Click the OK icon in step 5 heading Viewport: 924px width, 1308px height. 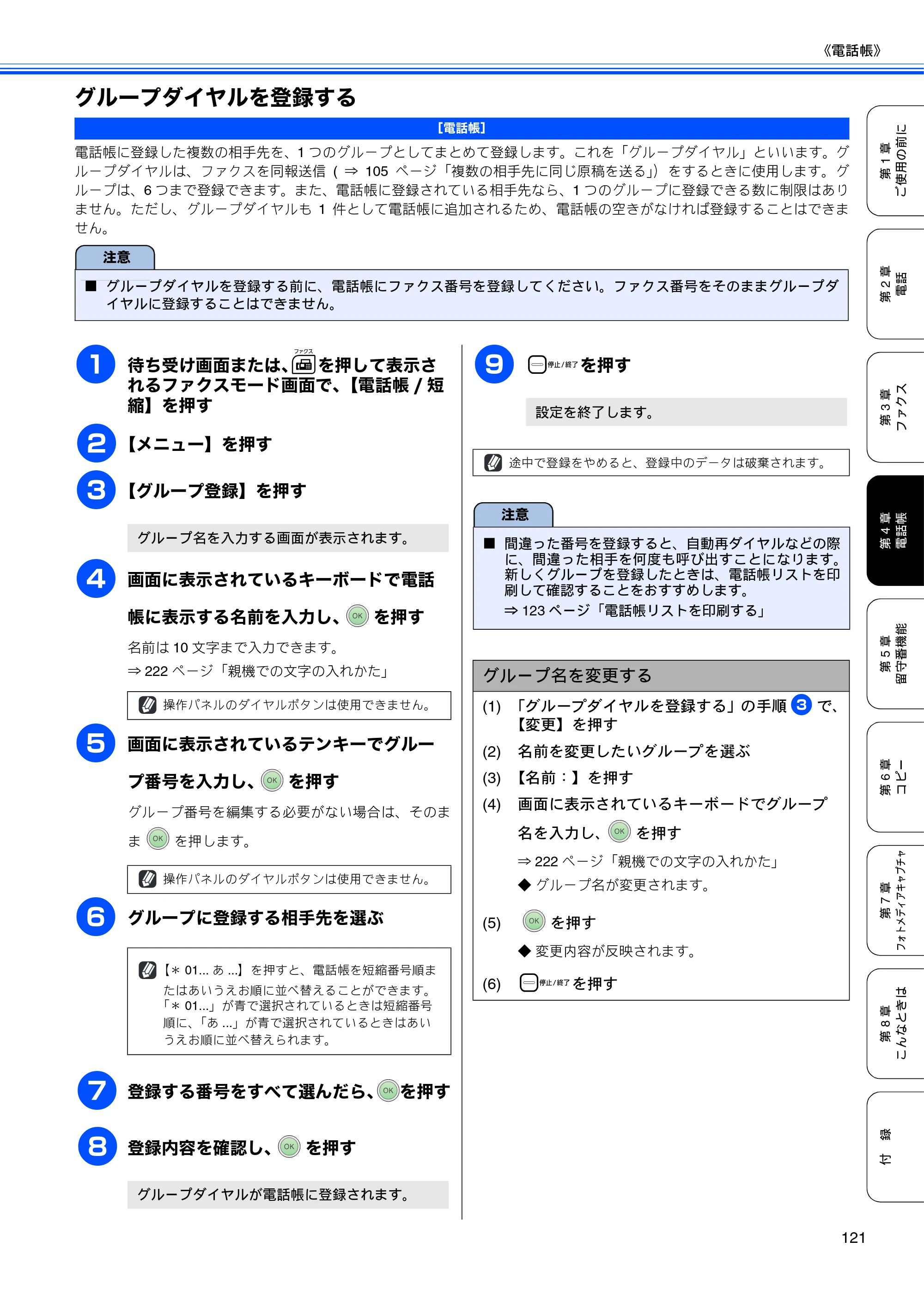(272, 780)
